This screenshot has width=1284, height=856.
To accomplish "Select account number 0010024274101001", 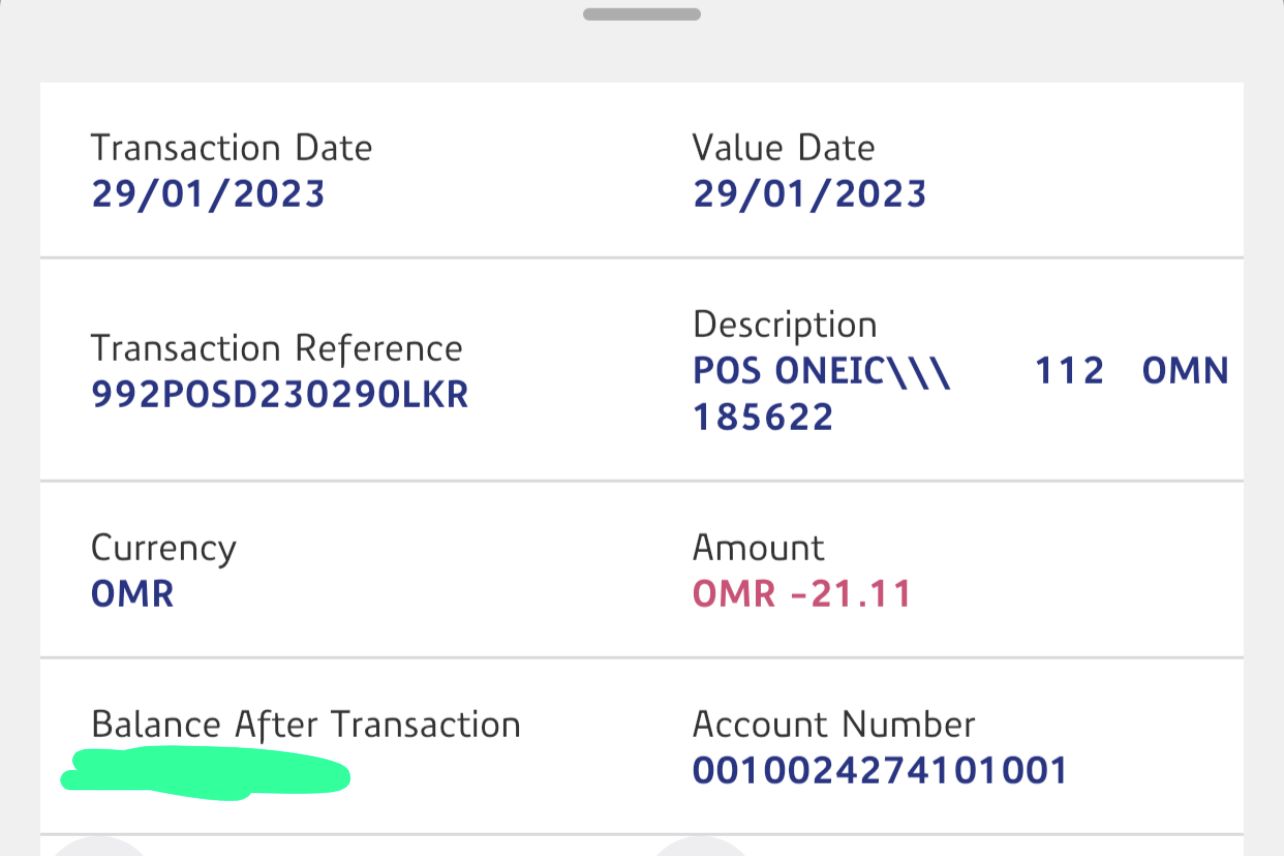I will point(880,770).
